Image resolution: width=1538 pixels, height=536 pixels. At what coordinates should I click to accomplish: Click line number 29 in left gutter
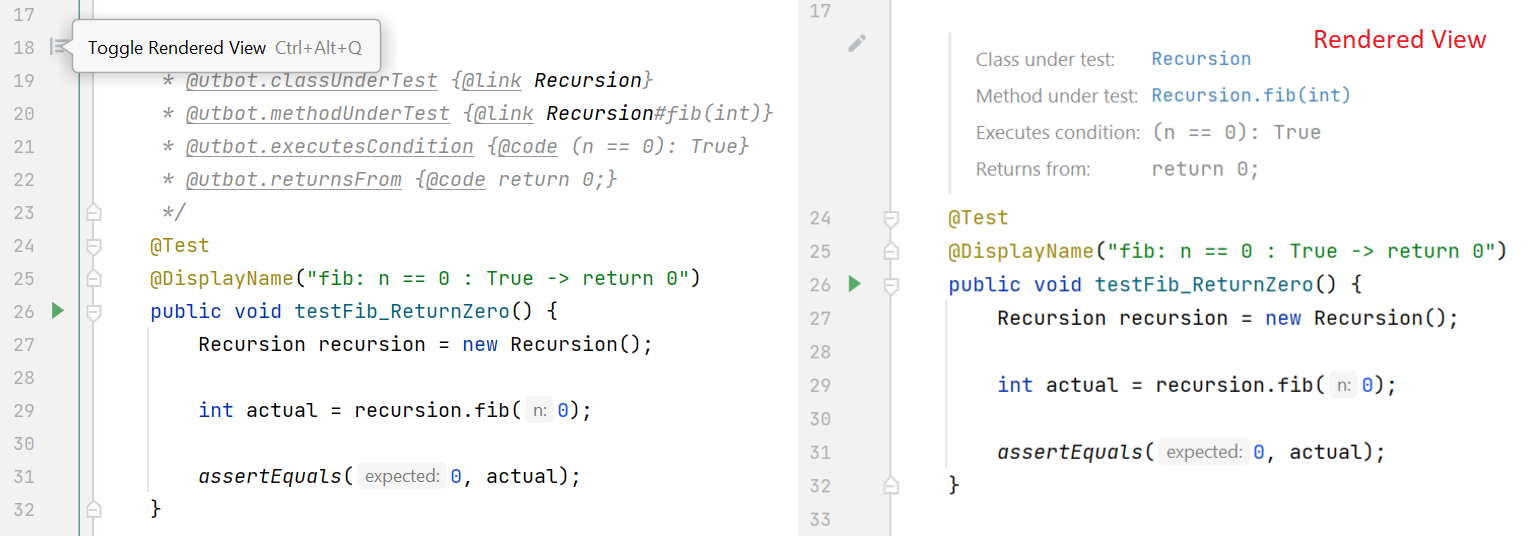pos(24,410)
